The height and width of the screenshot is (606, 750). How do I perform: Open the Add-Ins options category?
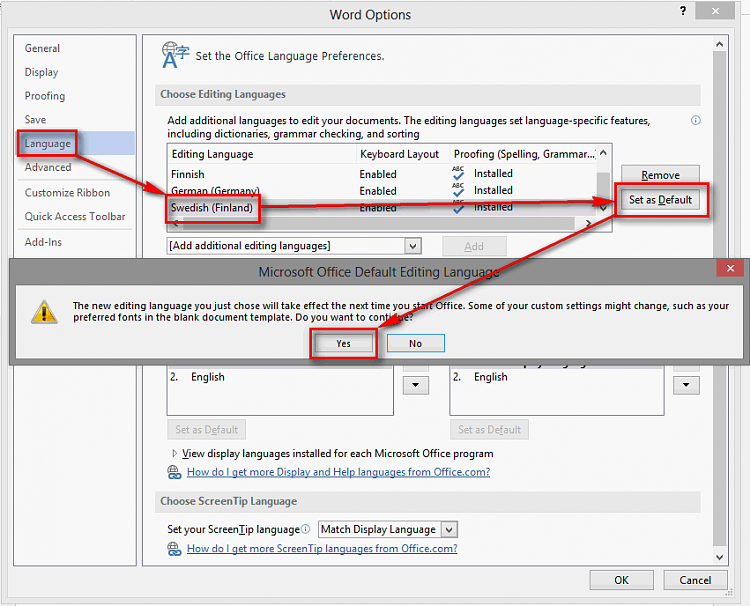pos(43,242)
